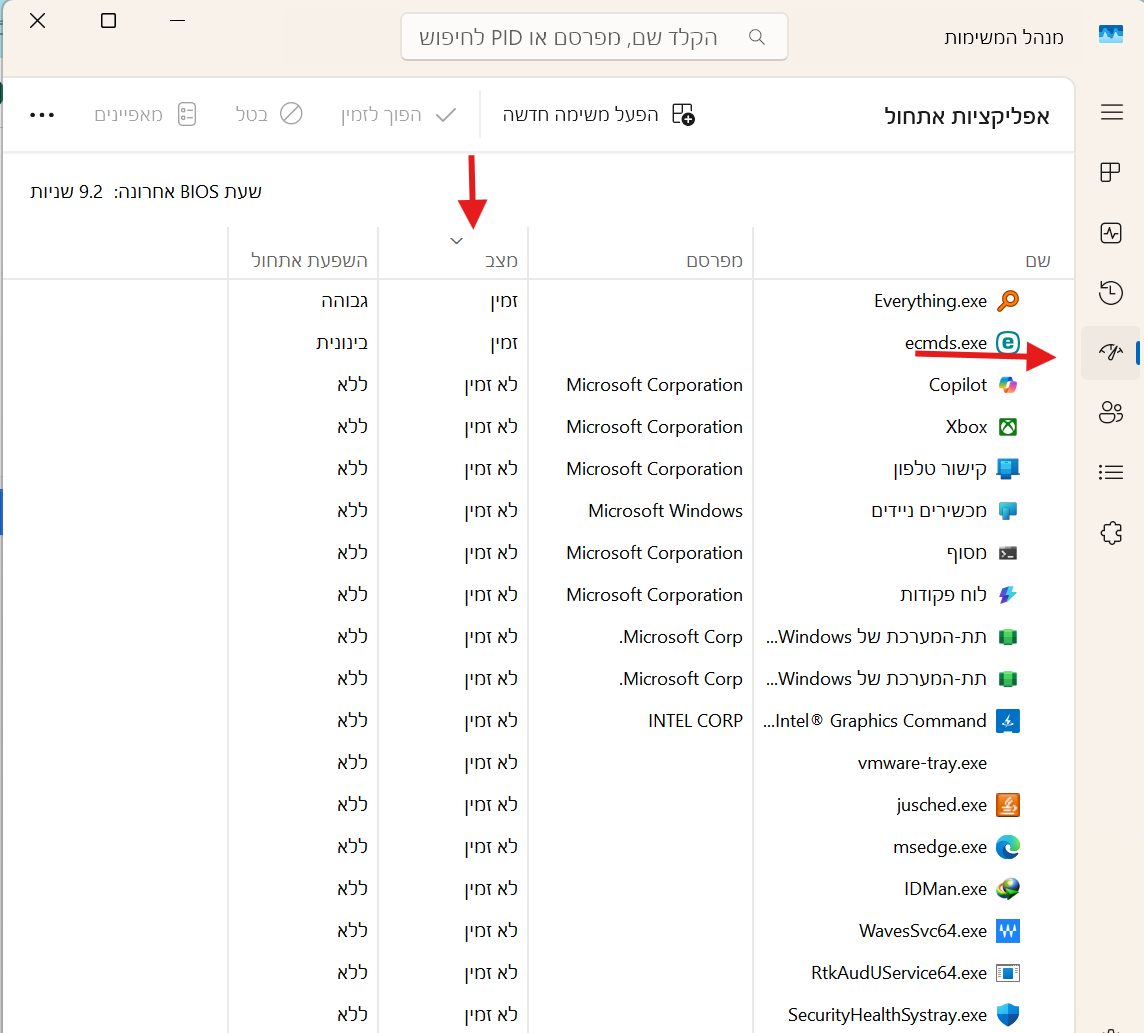Open the App history page icon
The height and width of the screenshot is (1033, 1144).
point(1111,292)
